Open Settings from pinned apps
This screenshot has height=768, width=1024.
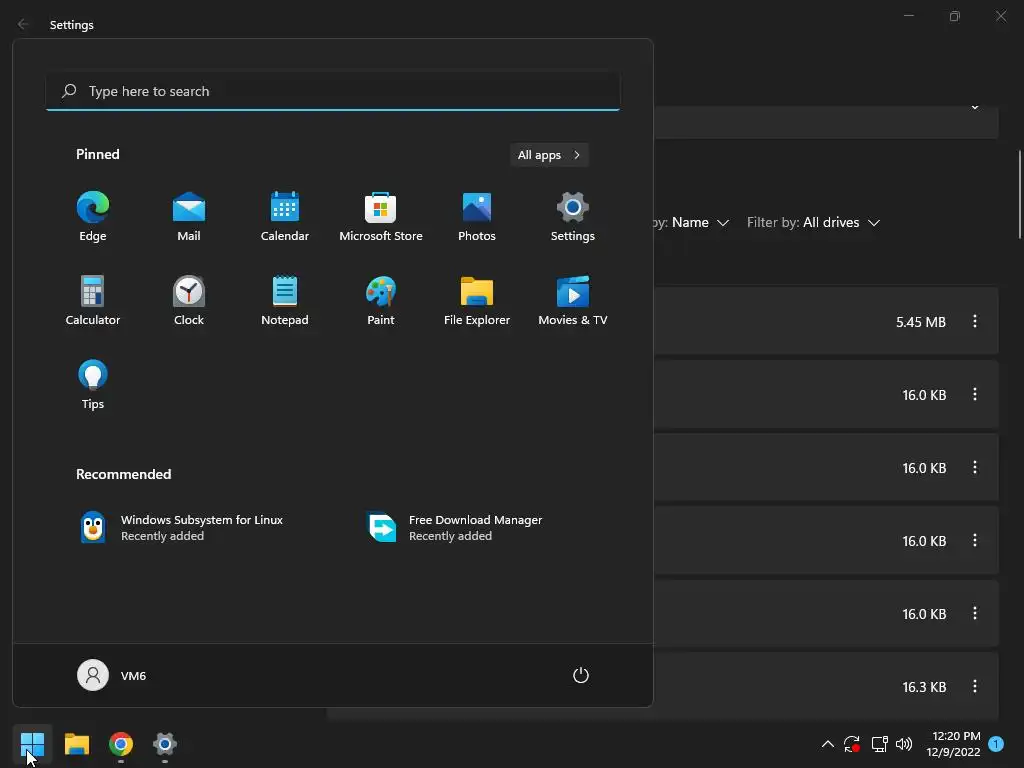pyautogui.click(x=573, y=217)
